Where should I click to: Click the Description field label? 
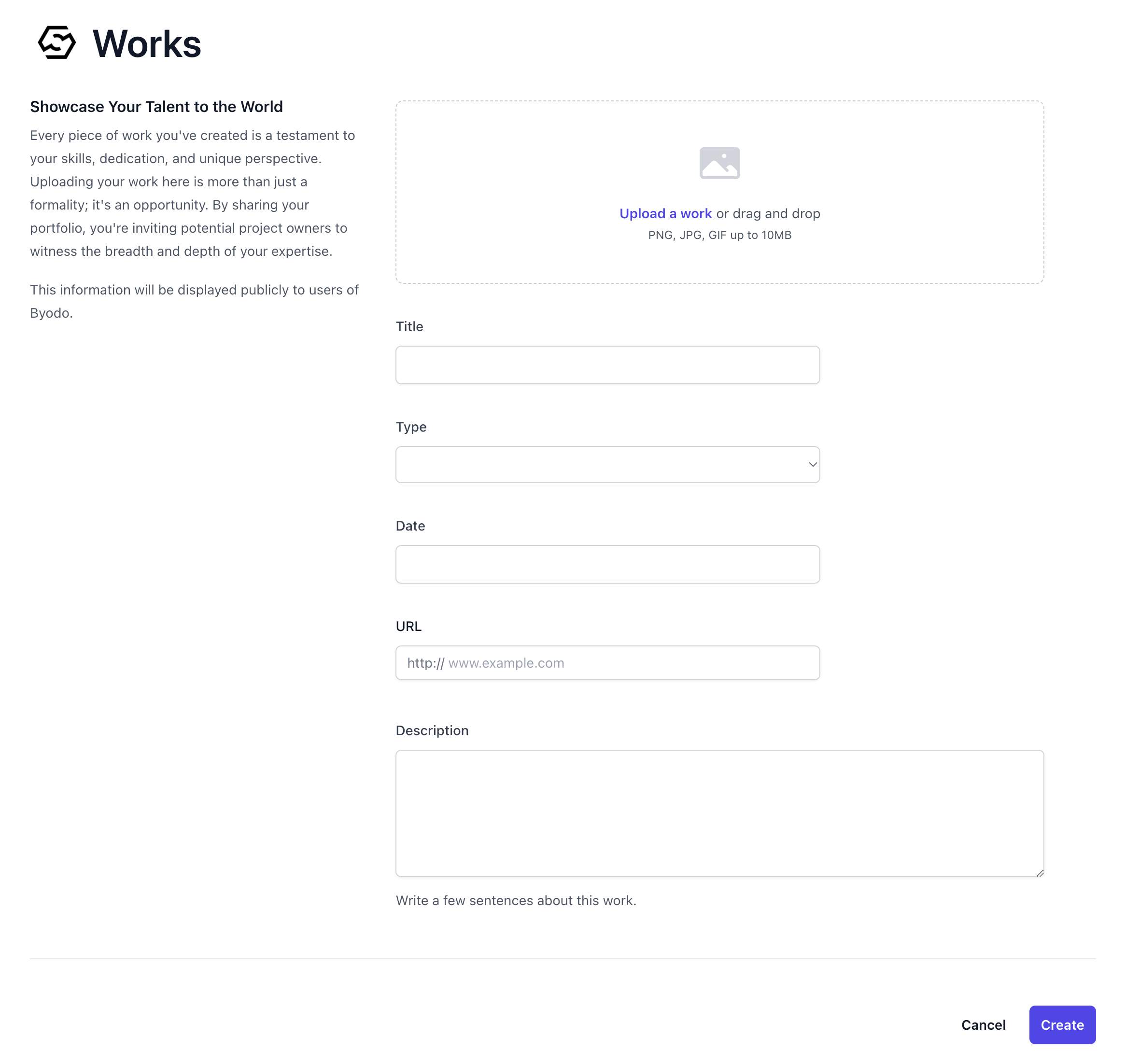point(432,730)
